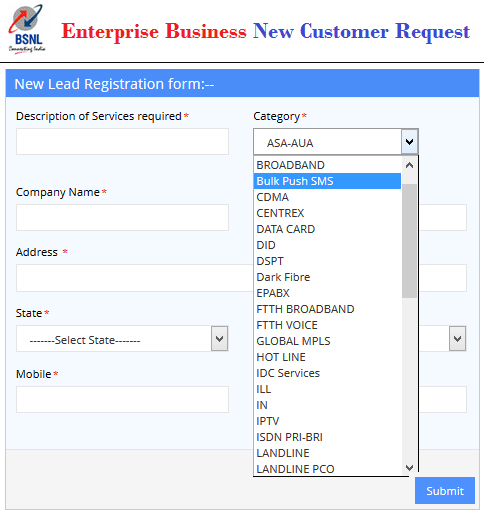This screenshot has width=484, height=515.
Task: Click the BSNL logo
Action: click(27, 29)
